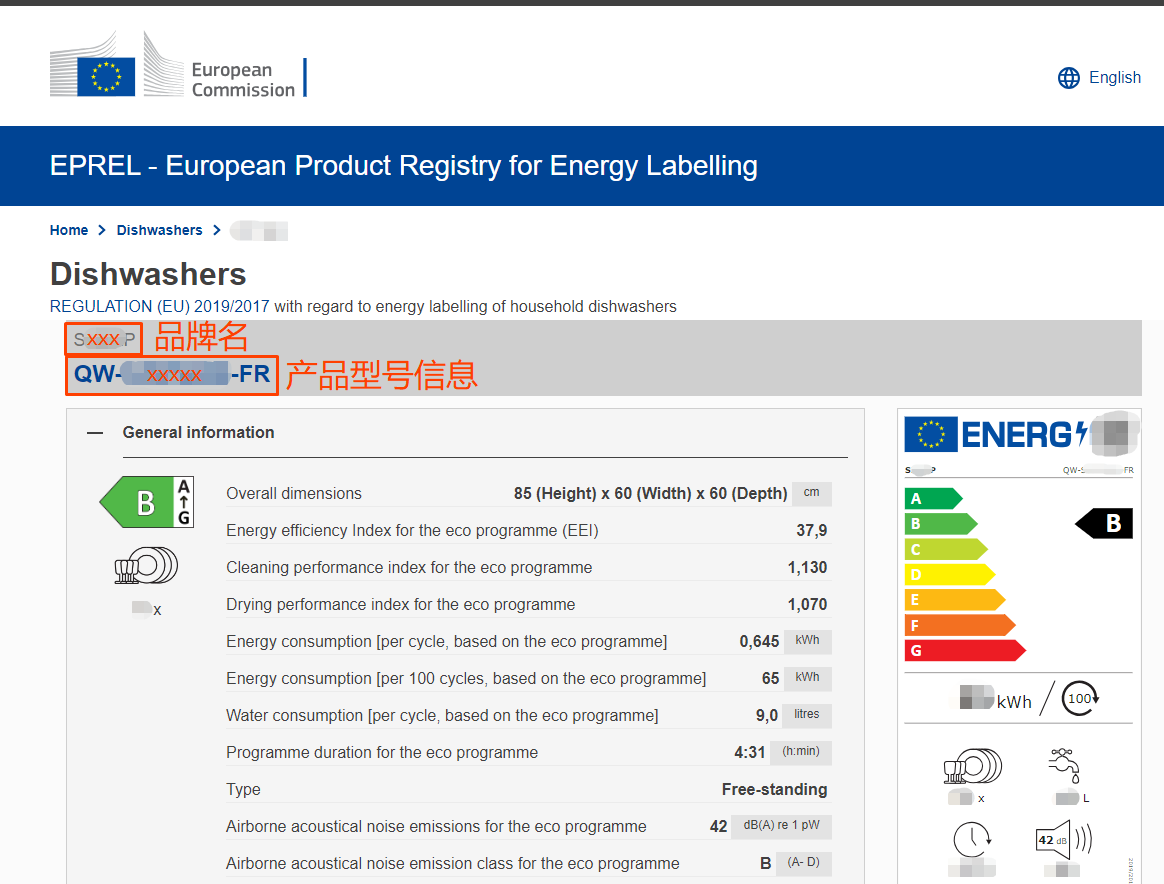Click the place settings dishes icon under badge
This screenshot has width=1164, height=884.
146,566
